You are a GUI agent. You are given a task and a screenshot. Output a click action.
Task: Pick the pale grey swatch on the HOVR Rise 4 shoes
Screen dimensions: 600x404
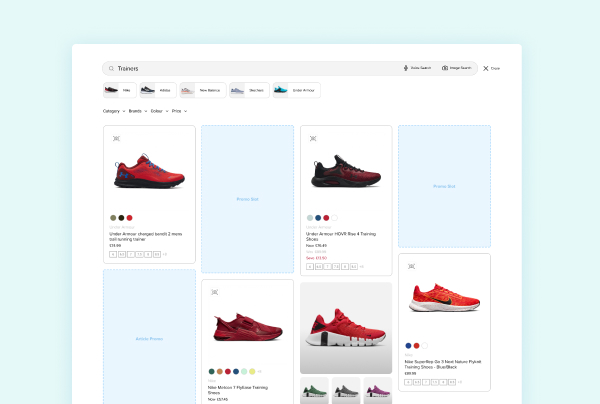[x=310, y=218]
